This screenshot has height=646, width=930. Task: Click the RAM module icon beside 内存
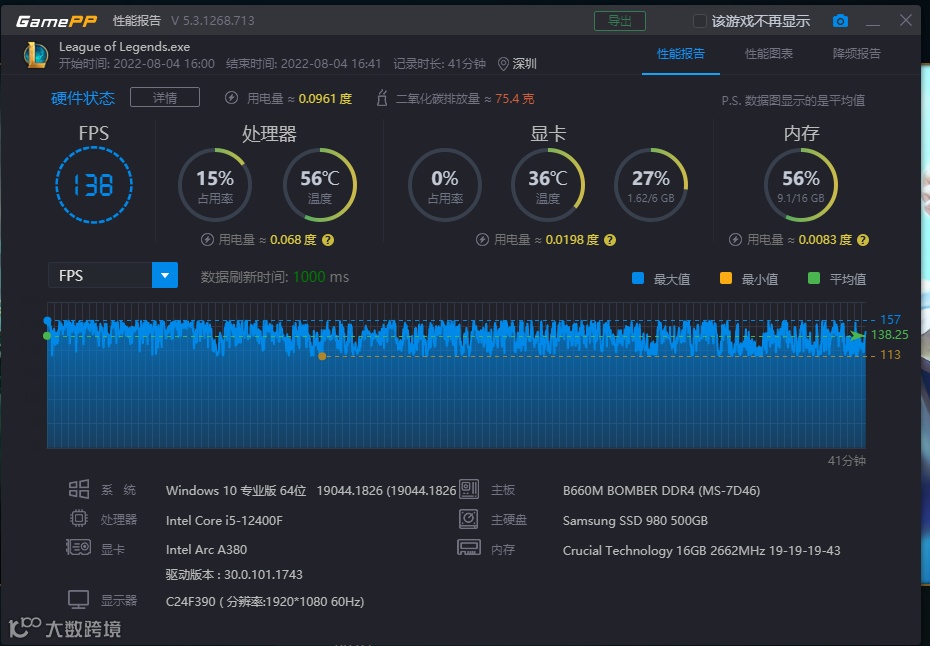(x=469, y=547)
